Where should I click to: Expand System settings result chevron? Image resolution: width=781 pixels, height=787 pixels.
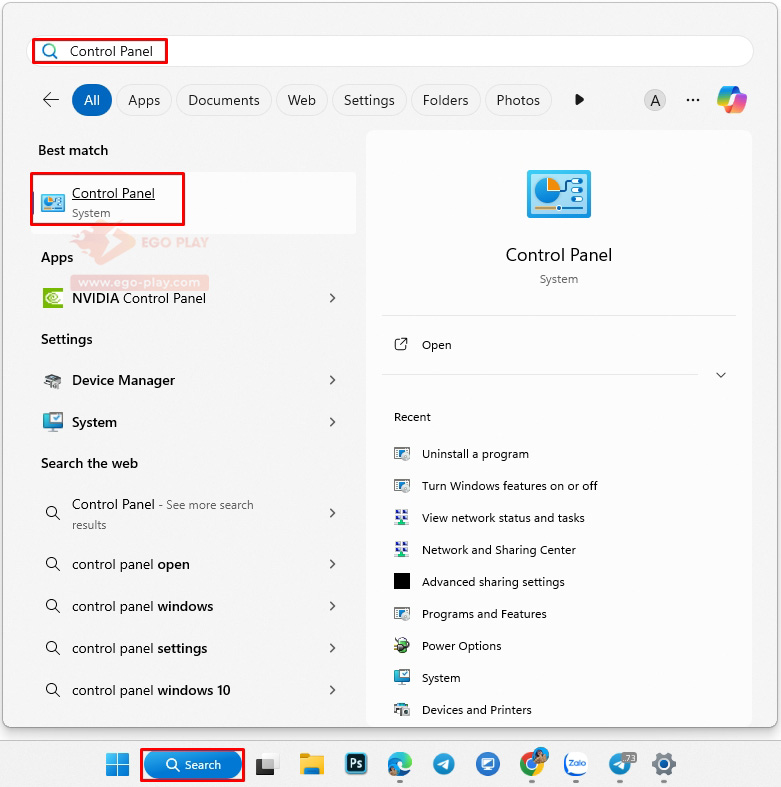pos(332,422)
